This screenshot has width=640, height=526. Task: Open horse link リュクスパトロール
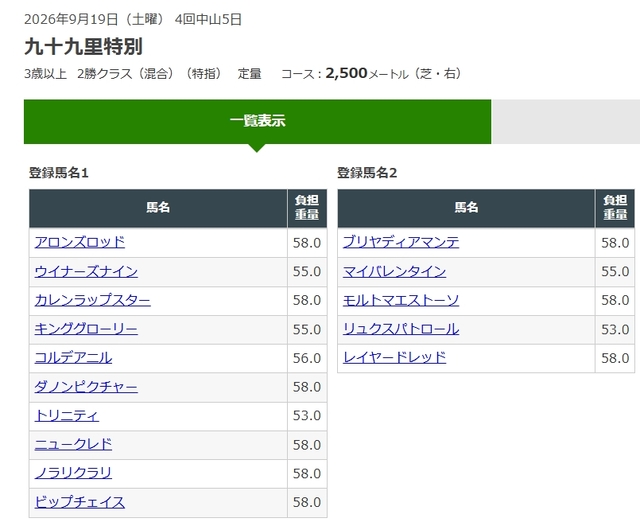(x=401, y=329)
